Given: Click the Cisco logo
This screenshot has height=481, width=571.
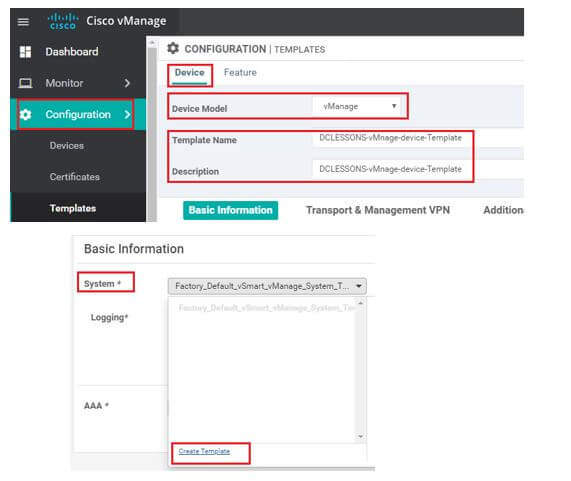Looking at the screenshot, I should (63, 21).
